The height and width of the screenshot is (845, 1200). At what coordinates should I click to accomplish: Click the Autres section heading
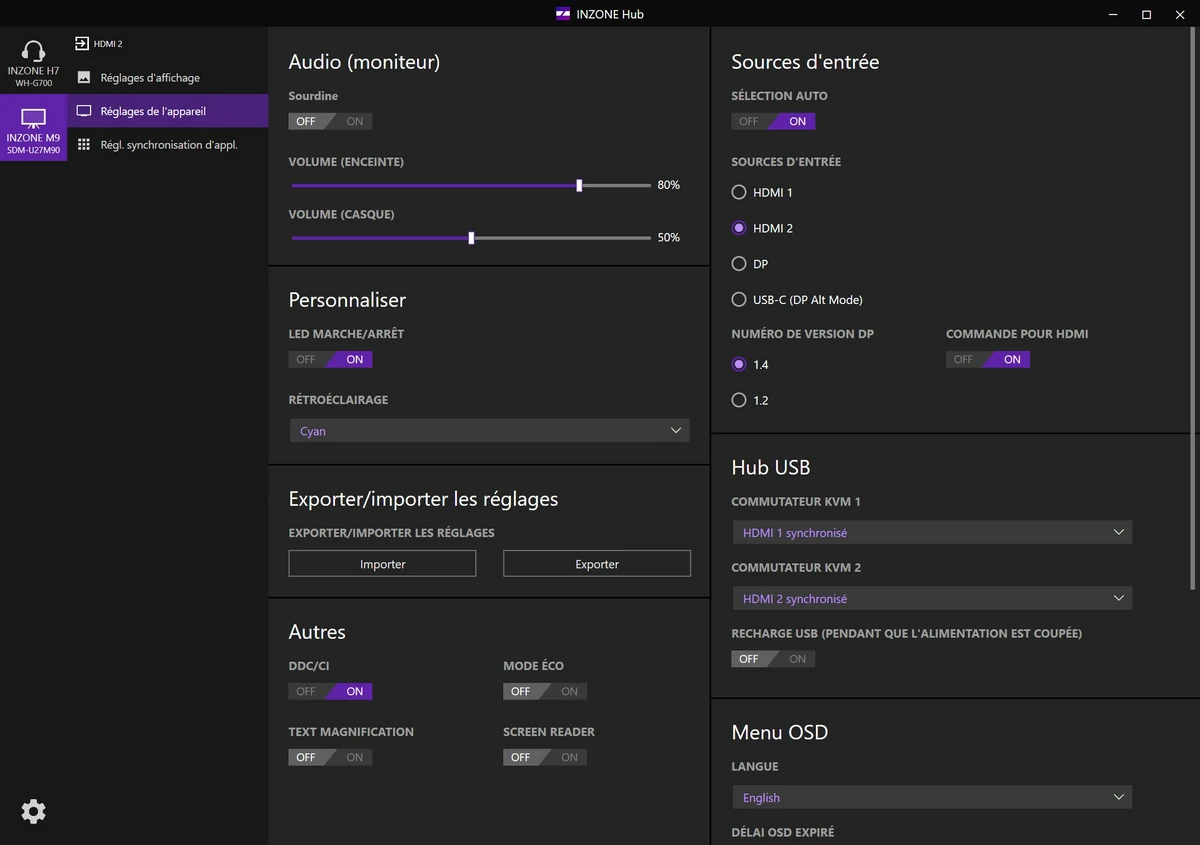(x=317, y=632)
